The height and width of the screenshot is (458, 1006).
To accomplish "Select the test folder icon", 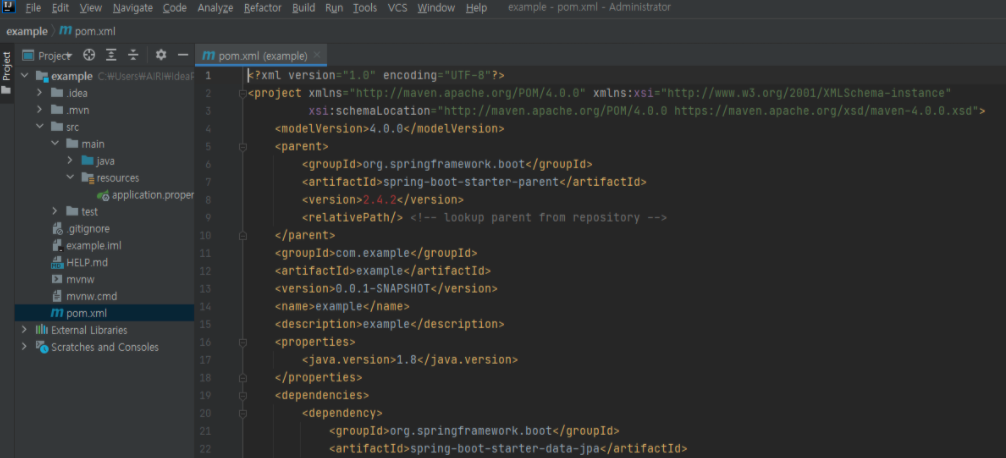I will [x=72, y=212].
